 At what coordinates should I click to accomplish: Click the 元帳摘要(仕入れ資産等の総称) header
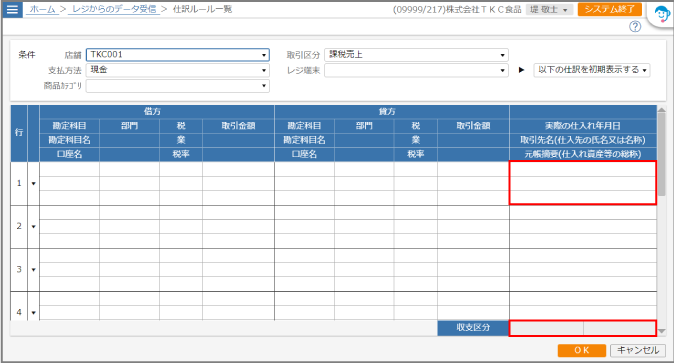583,154
